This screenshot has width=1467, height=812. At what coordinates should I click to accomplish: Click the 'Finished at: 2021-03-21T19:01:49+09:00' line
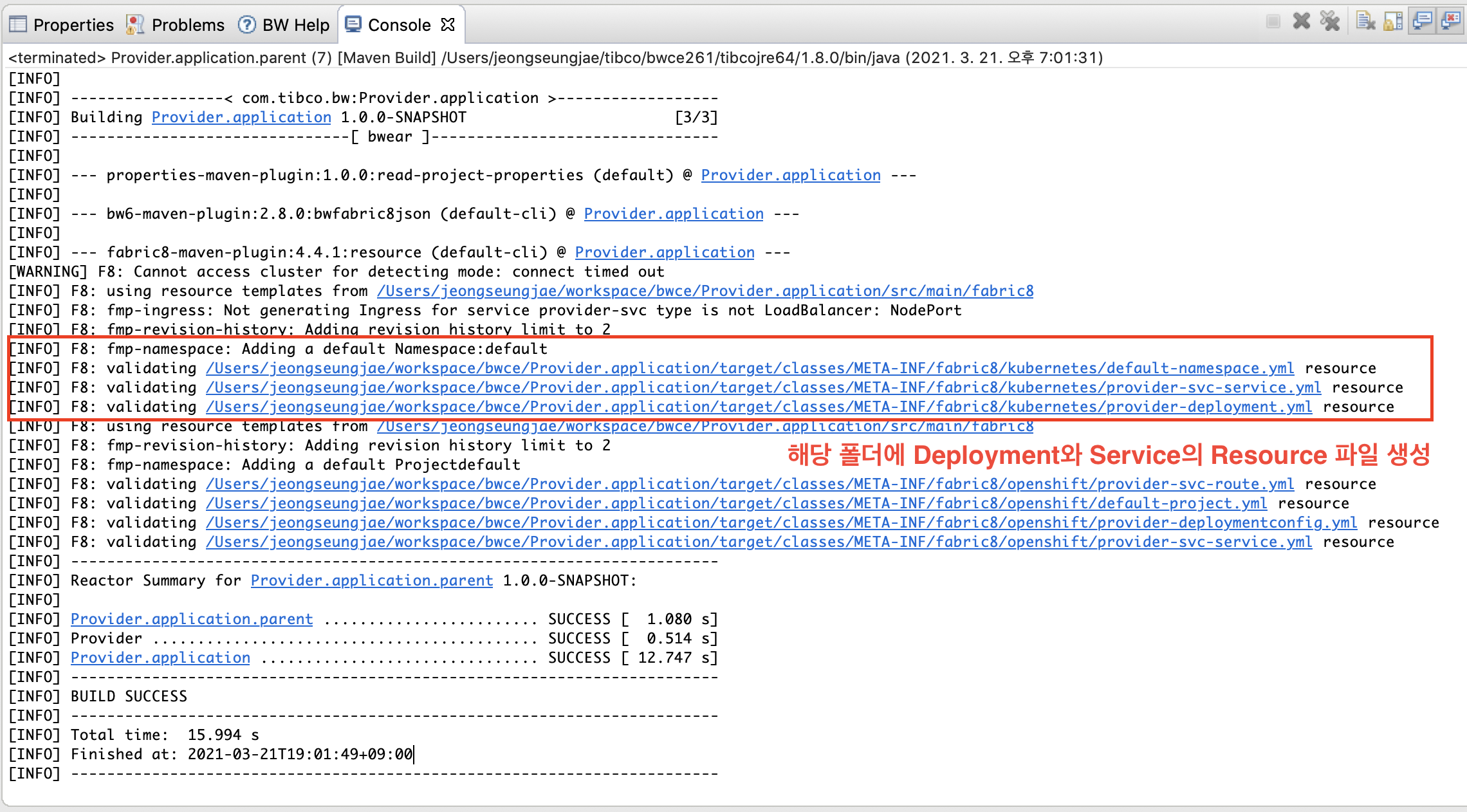[210, 754]
